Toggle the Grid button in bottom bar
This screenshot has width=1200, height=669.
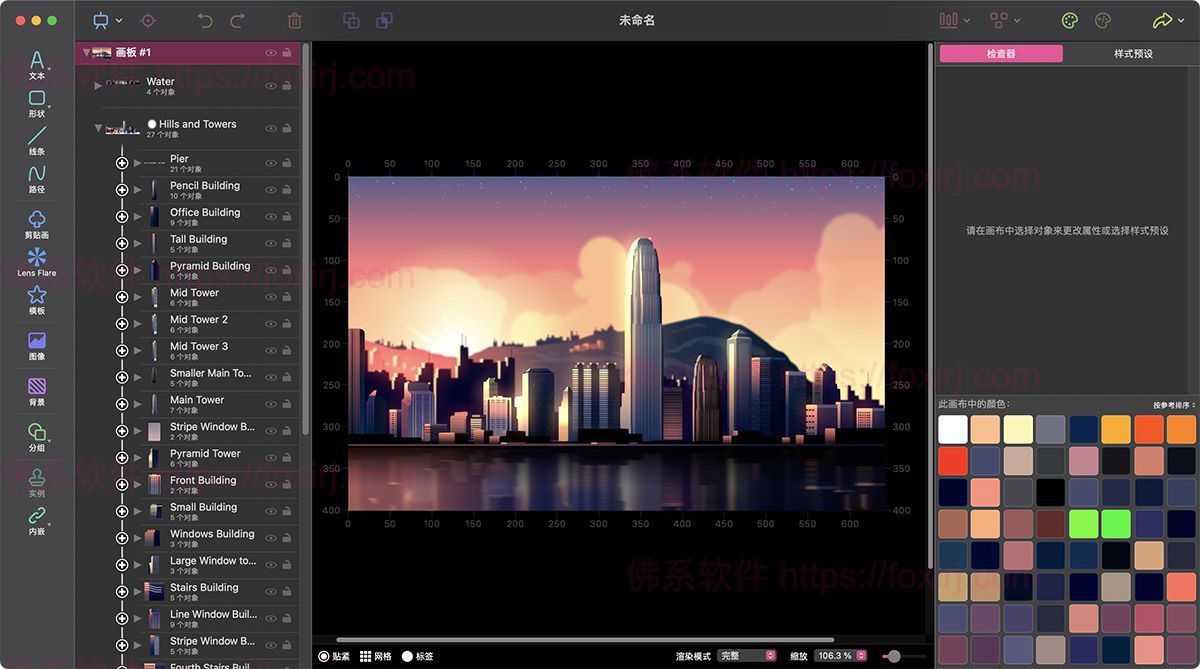pyautogui.click(x=366, y=656)
